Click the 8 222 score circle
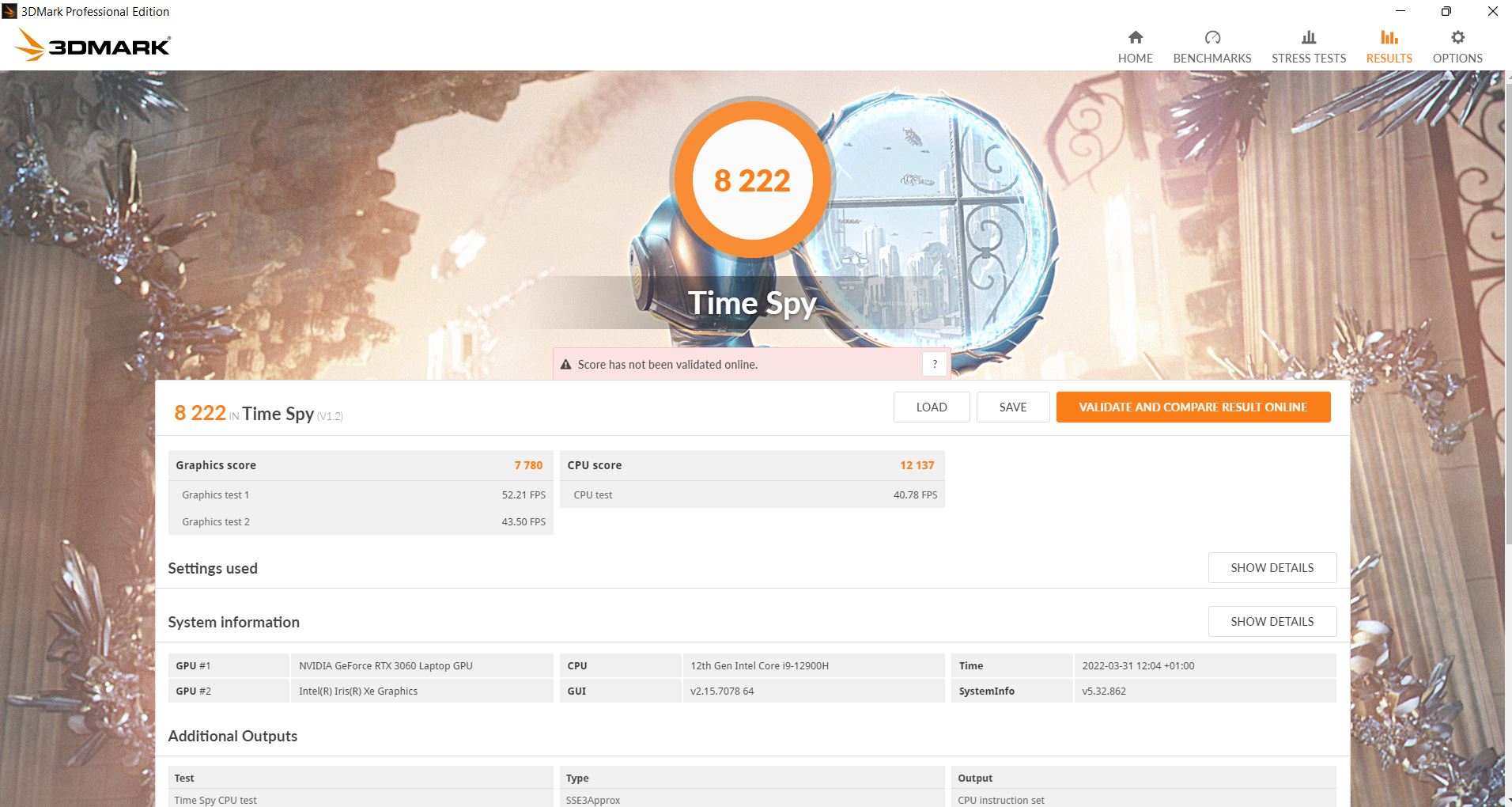 click(751, 180)
